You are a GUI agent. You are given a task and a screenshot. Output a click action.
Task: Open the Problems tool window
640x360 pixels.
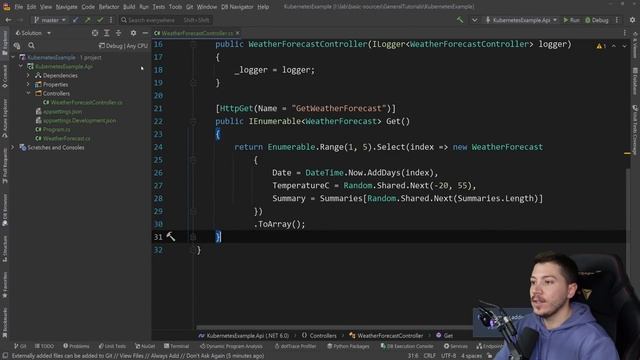point(76,346)
